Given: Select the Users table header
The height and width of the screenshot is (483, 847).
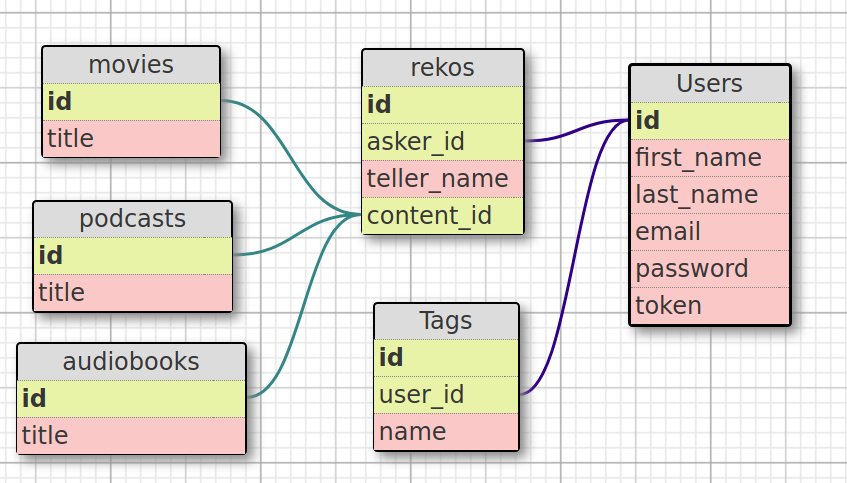Looking at the screenshot, I should 710,84.
